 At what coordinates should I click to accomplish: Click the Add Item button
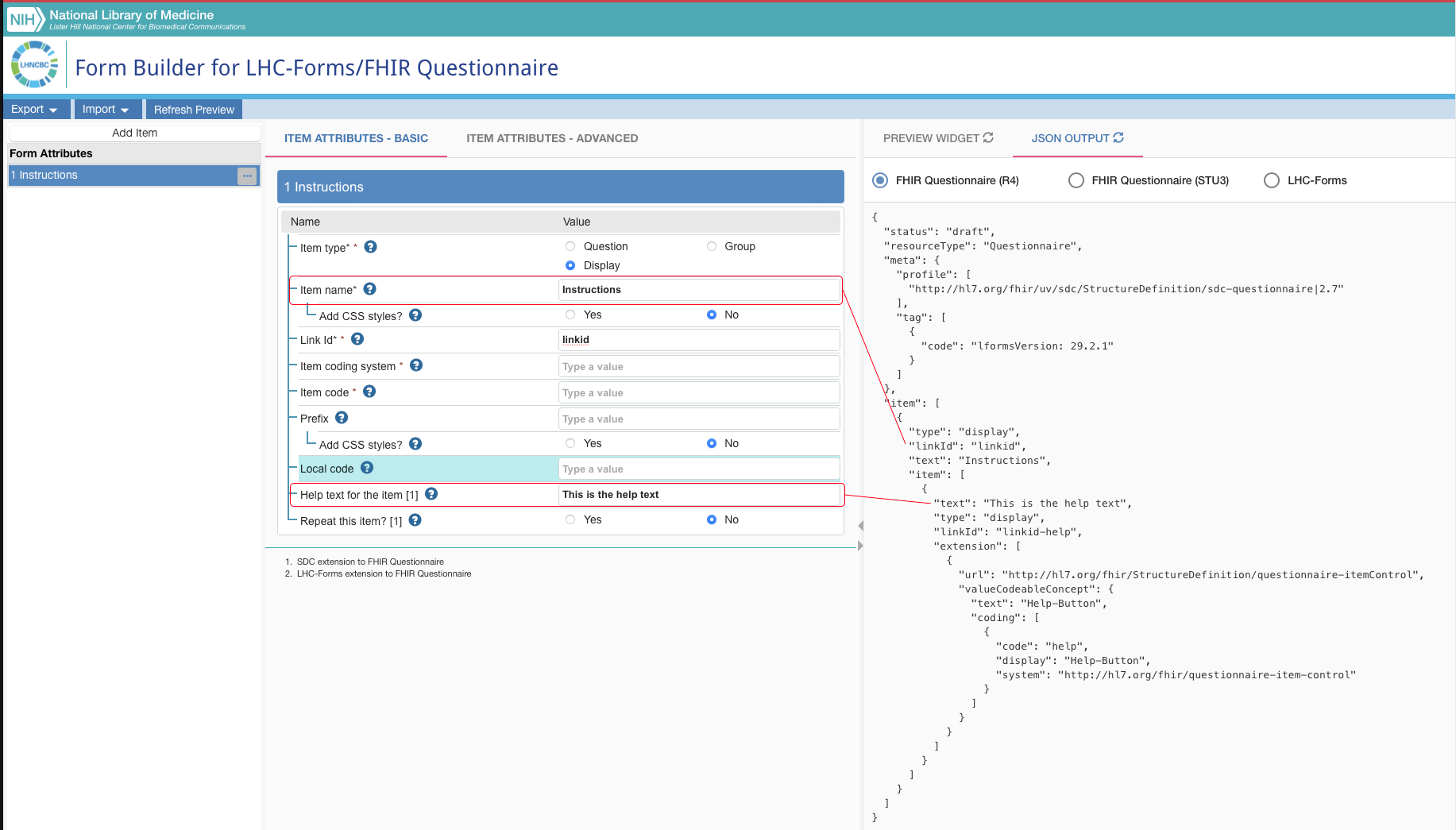(134, 133)
